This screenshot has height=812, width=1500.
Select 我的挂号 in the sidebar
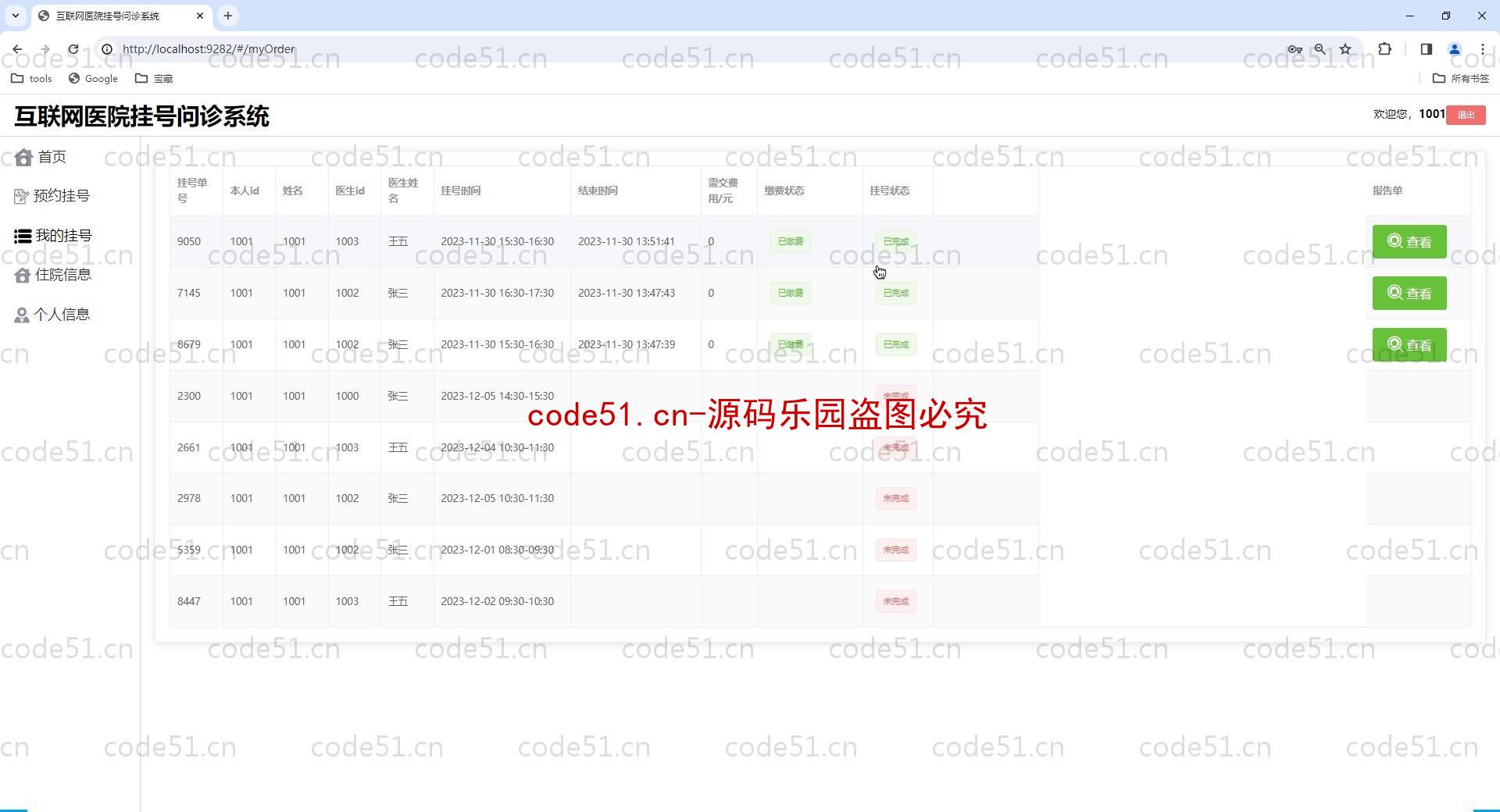[x=53, y=236]
